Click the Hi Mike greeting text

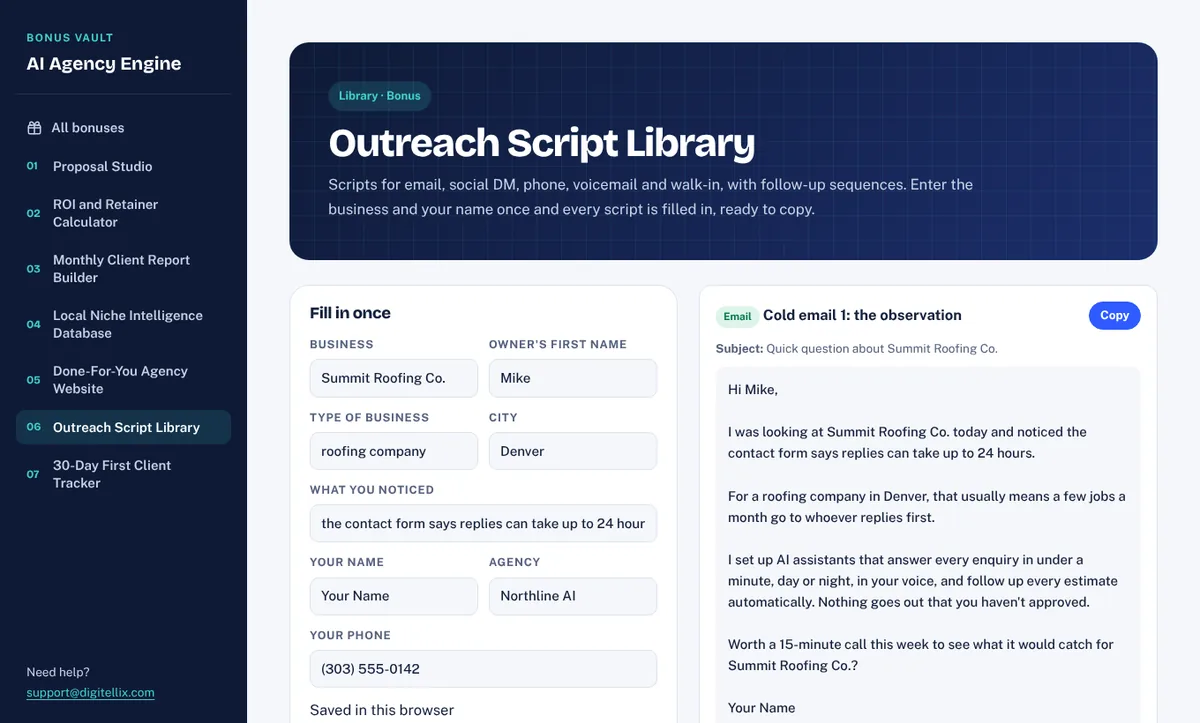coord(752,389)
